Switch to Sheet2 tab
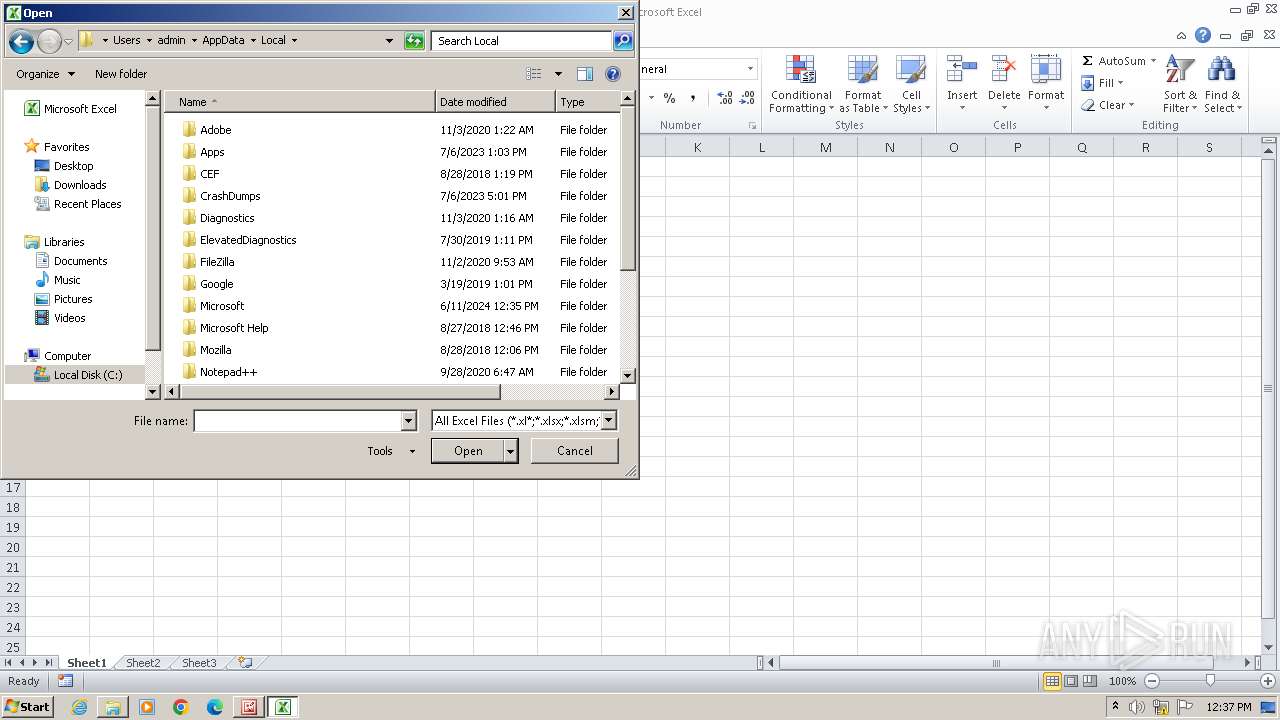 pos(142,662)
